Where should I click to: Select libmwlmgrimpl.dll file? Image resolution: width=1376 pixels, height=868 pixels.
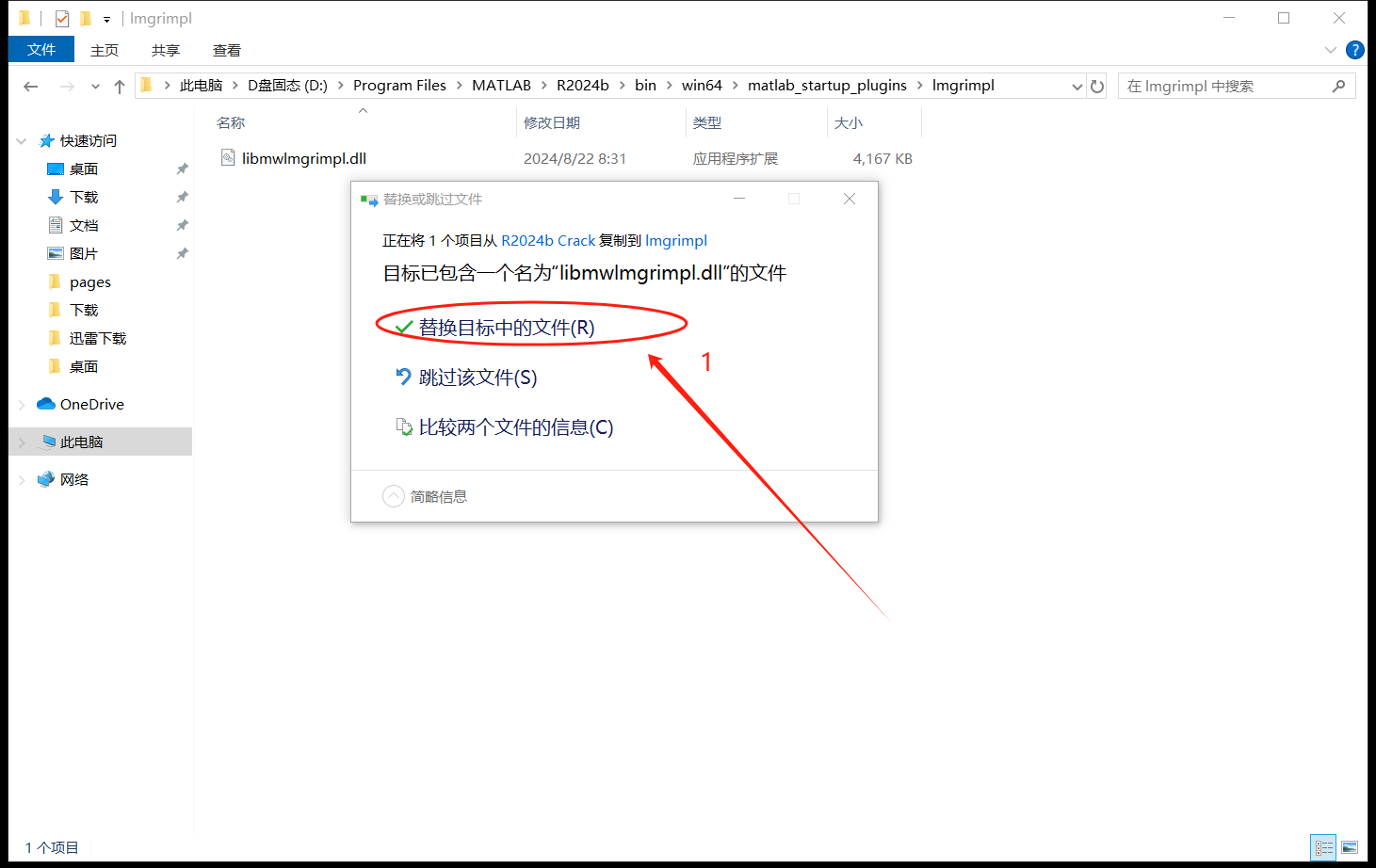click(303, 159)
